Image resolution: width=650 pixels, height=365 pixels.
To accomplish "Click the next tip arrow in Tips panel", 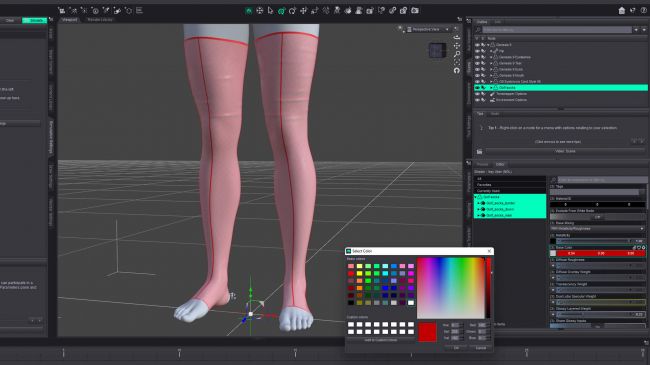I will click(642, 141).
